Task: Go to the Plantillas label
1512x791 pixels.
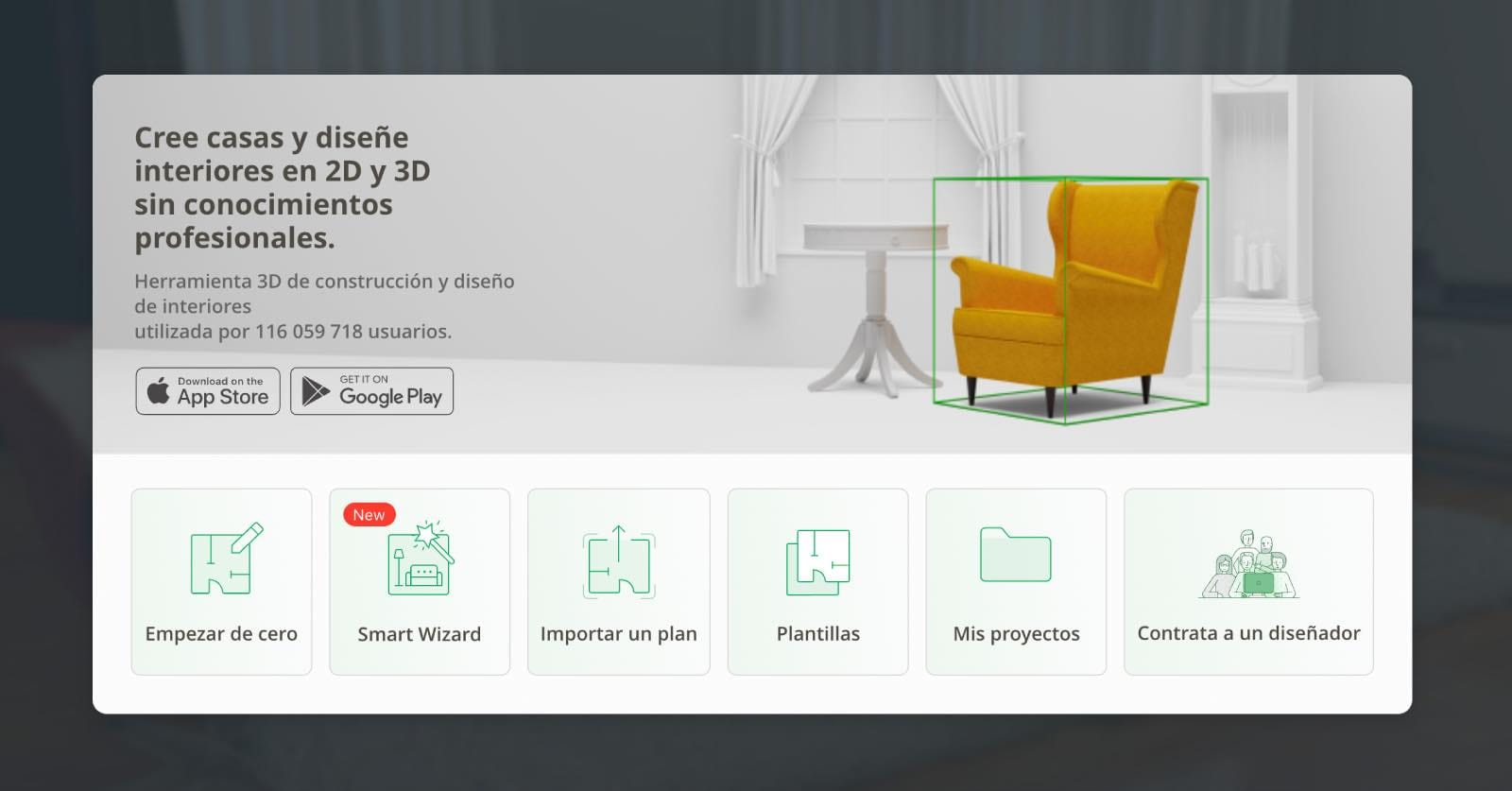Action: [817, 634]
